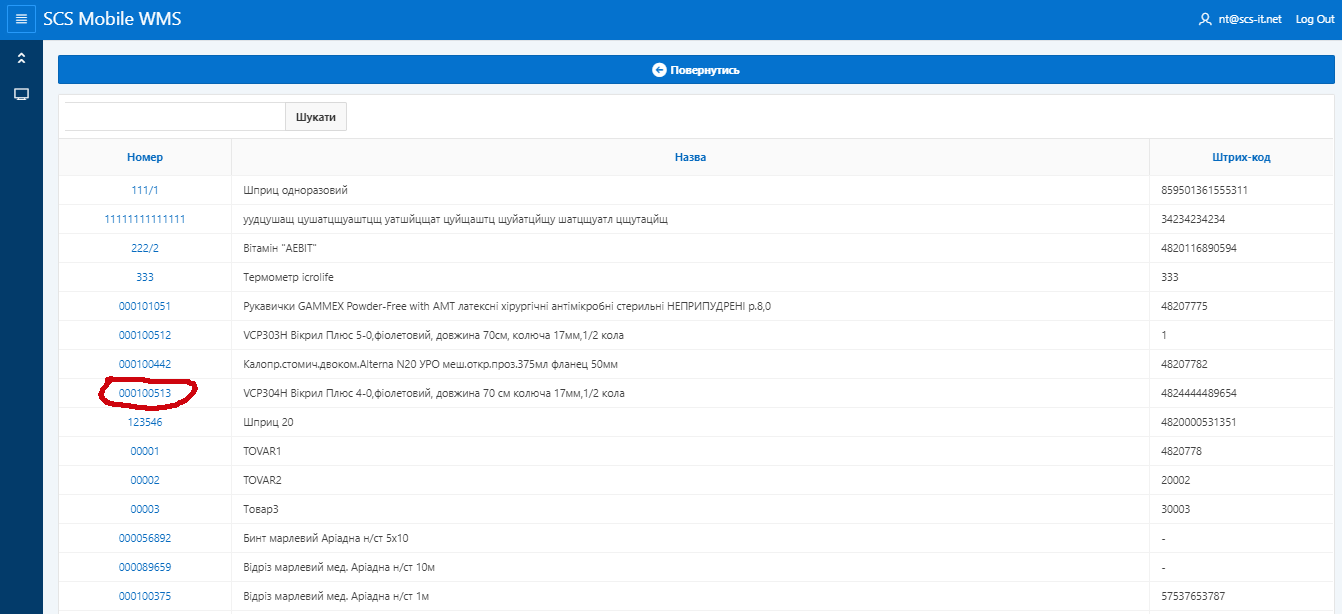Open item number 000100512
The width and height of the screenshot is (1342, 614).
click(x=145, y=335)
